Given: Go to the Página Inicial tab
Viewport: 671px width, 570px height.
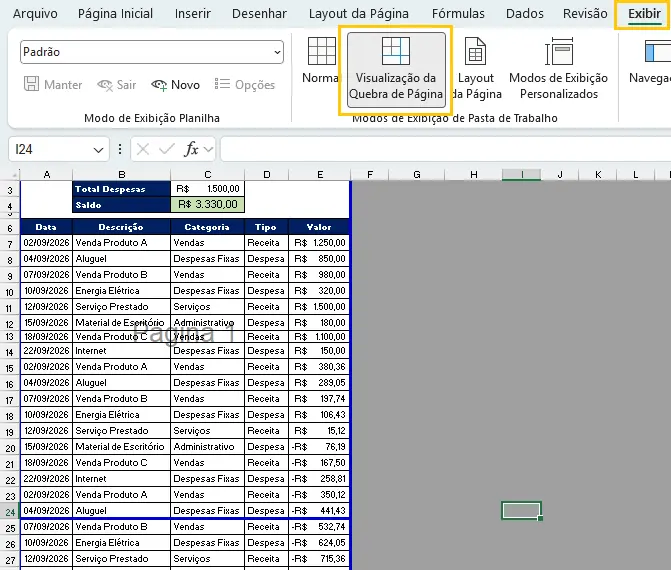Looking at the screenshot, I should 115,14.
